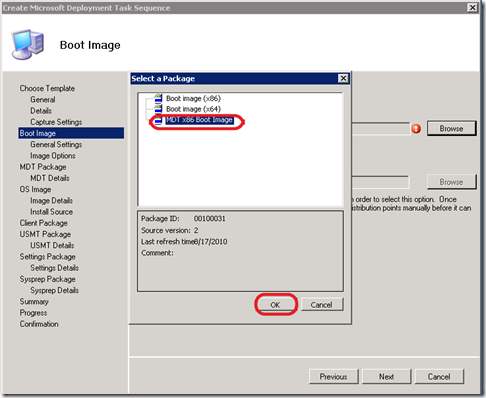Open General step in sidebar
This screenshot has height=398, width=486.
pyautogui.click(x=43, y=100)
